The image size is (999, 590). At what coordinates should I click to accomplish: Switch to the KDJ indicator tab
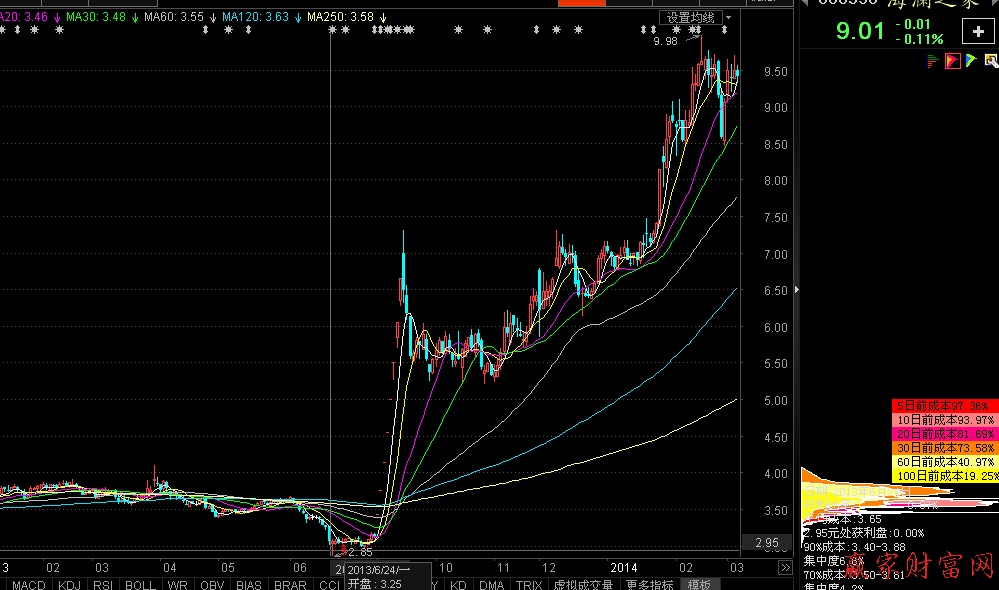(x=70, y=584)
